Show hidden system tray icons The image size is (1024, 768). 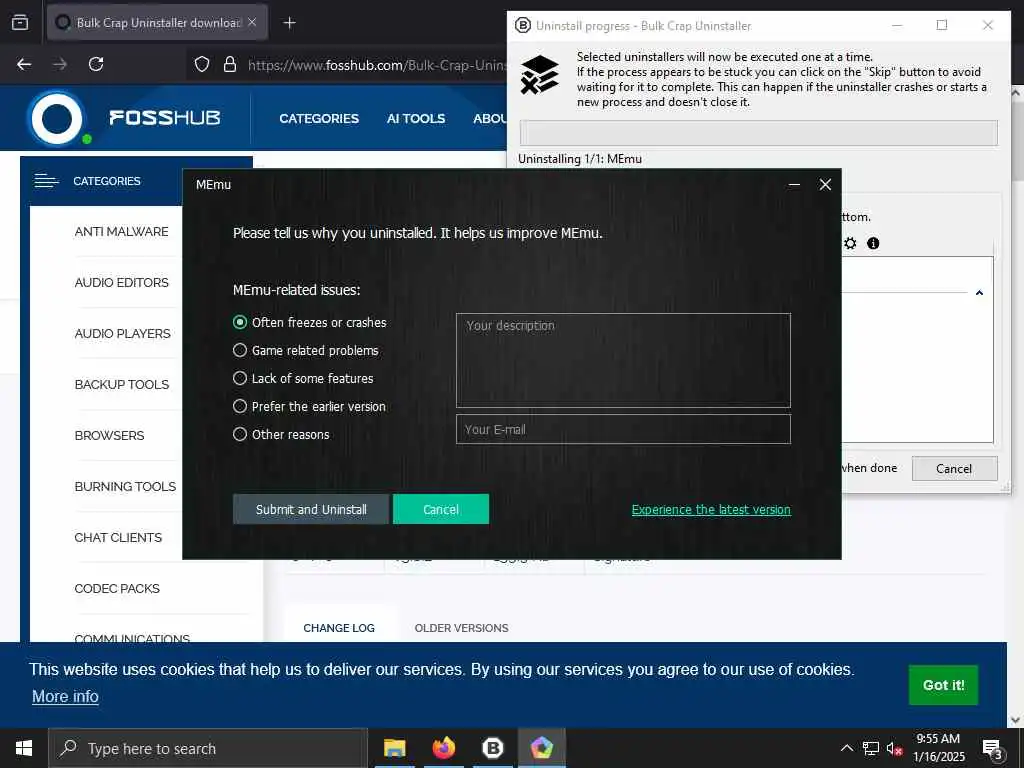[x=846, y=748]
